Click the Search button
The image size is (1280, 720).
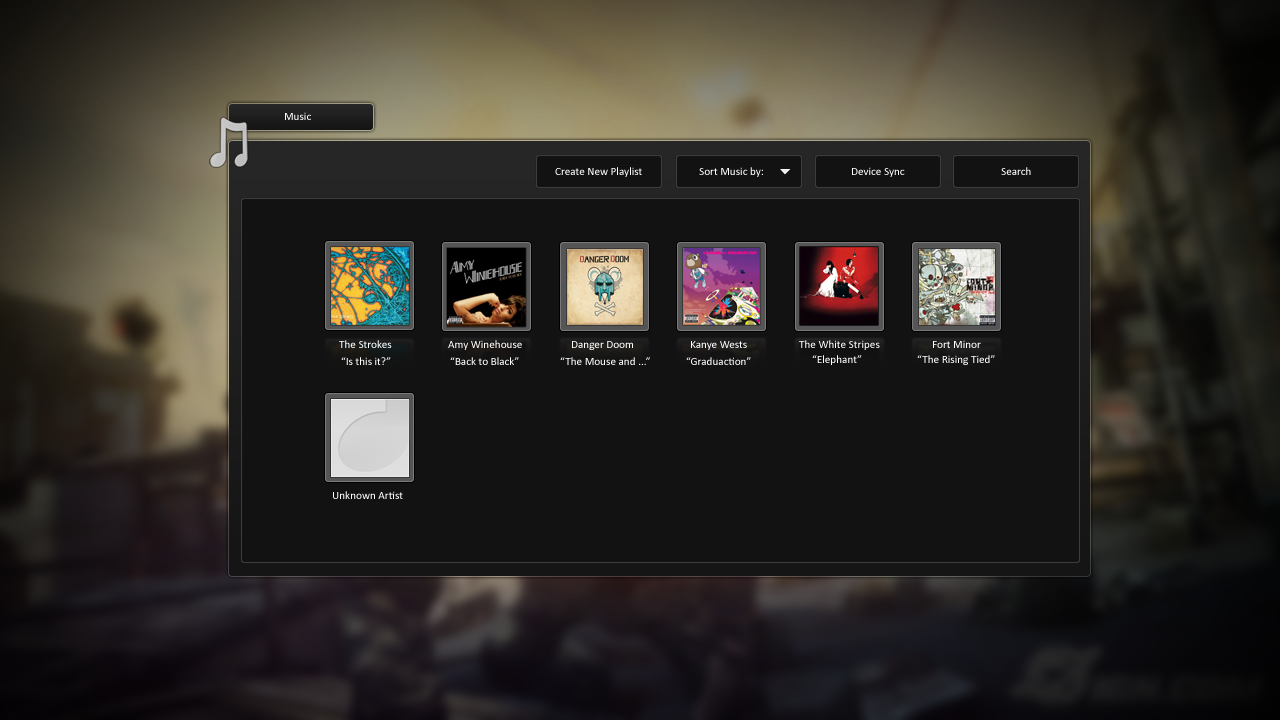point(1016,171)
